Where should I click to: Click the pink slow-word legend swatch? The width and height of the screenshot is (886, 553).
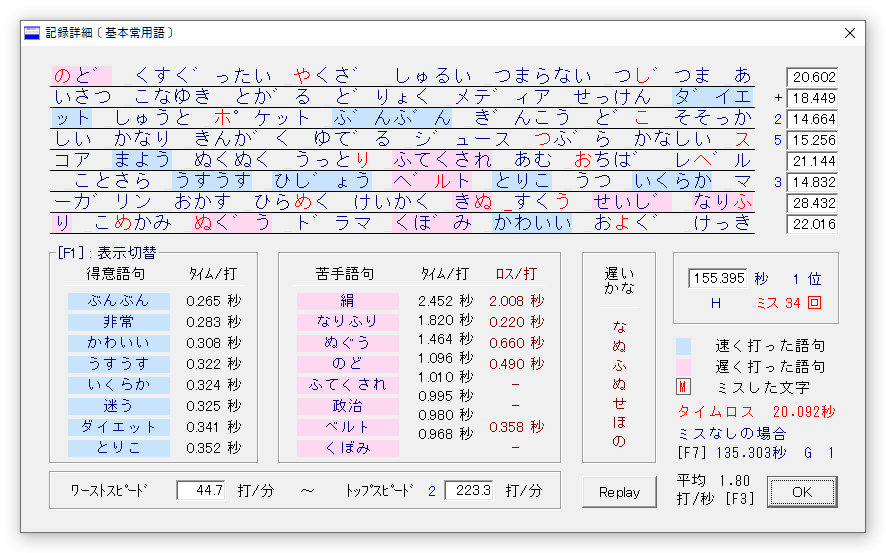[x=683, y=367]
